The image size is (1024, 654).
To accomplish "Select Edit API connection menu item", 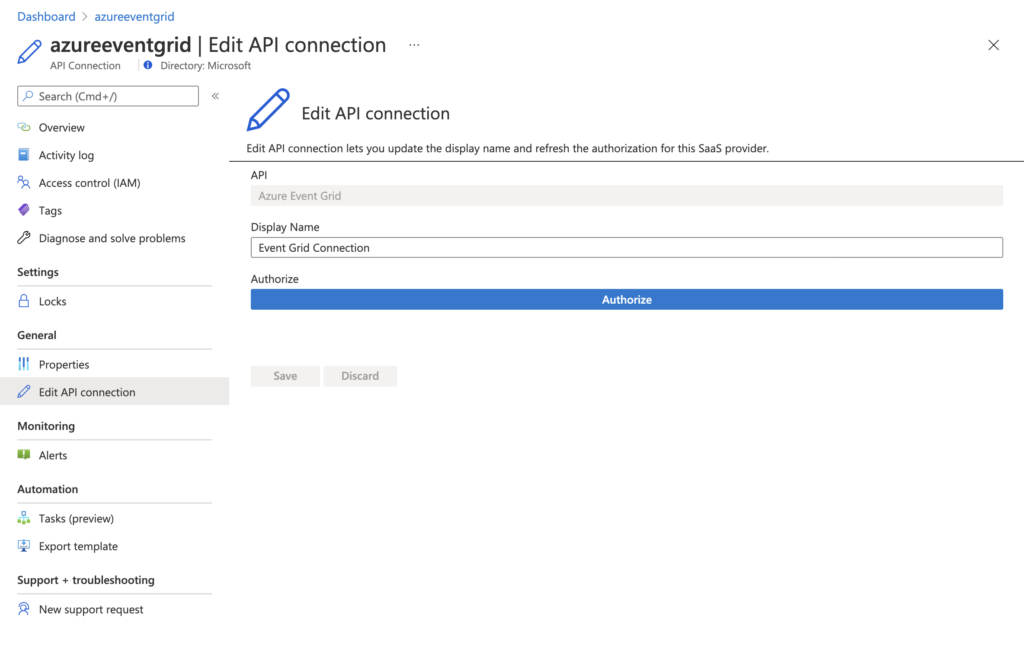I will pyautogui.click(x=114, y=391).
